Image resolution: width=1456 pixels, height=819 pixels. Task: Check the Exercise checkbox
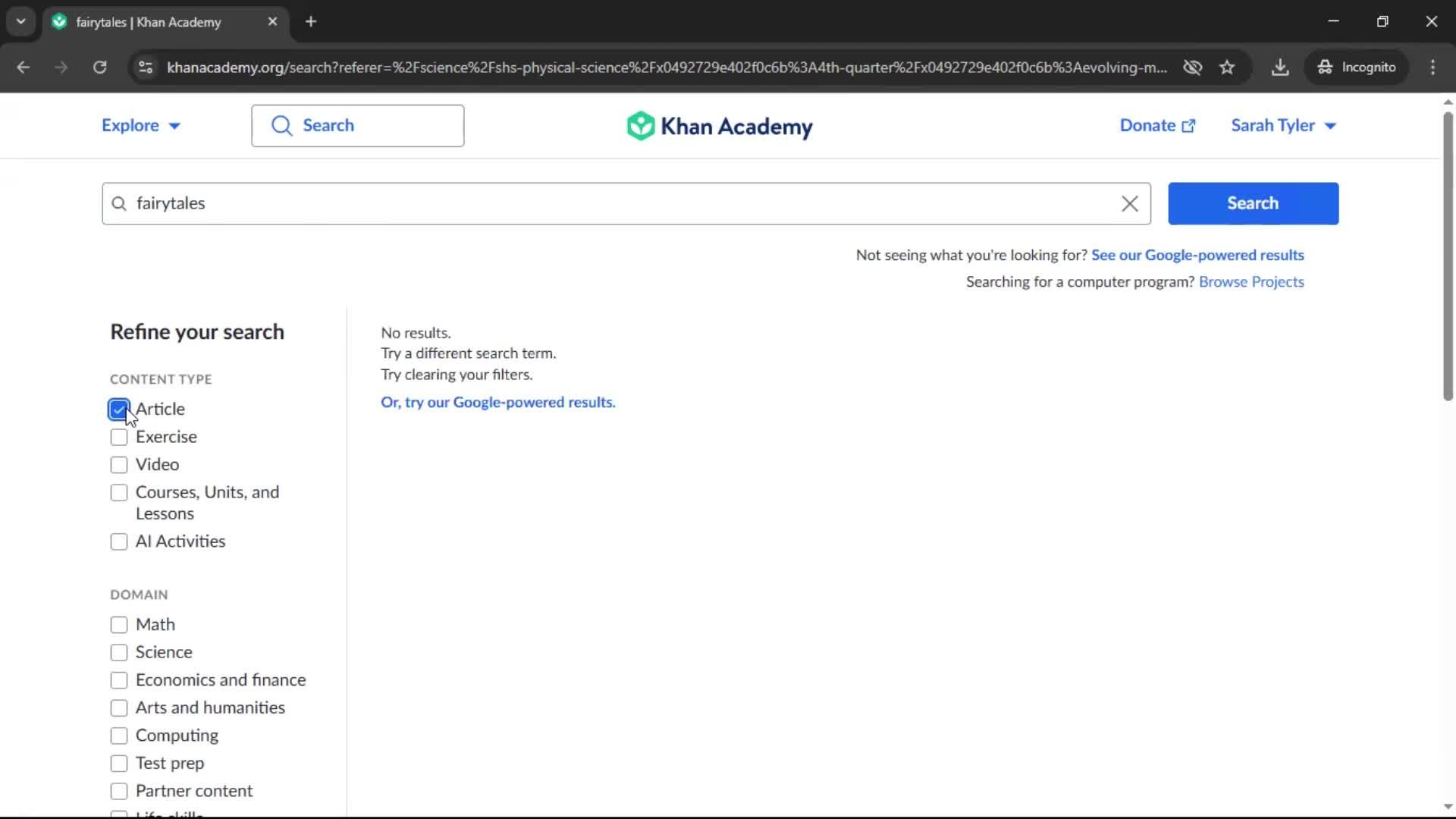pyautogui.click(x=119, y=438)
